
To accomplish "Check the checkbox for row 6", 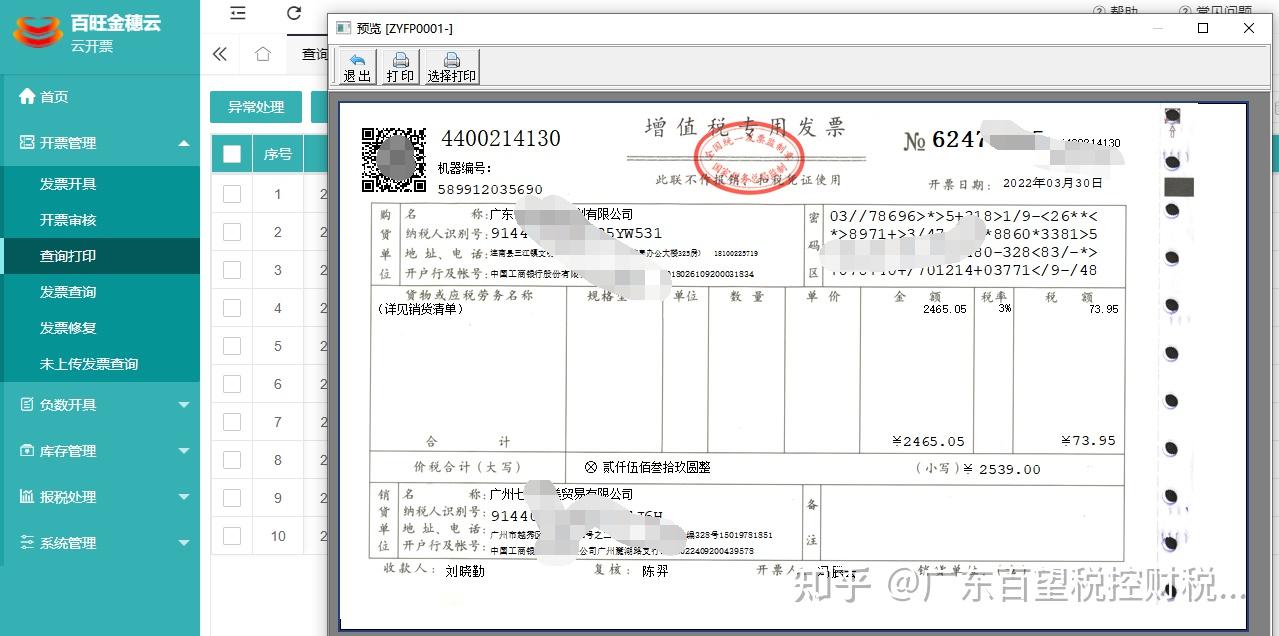I will click(232, 384).
